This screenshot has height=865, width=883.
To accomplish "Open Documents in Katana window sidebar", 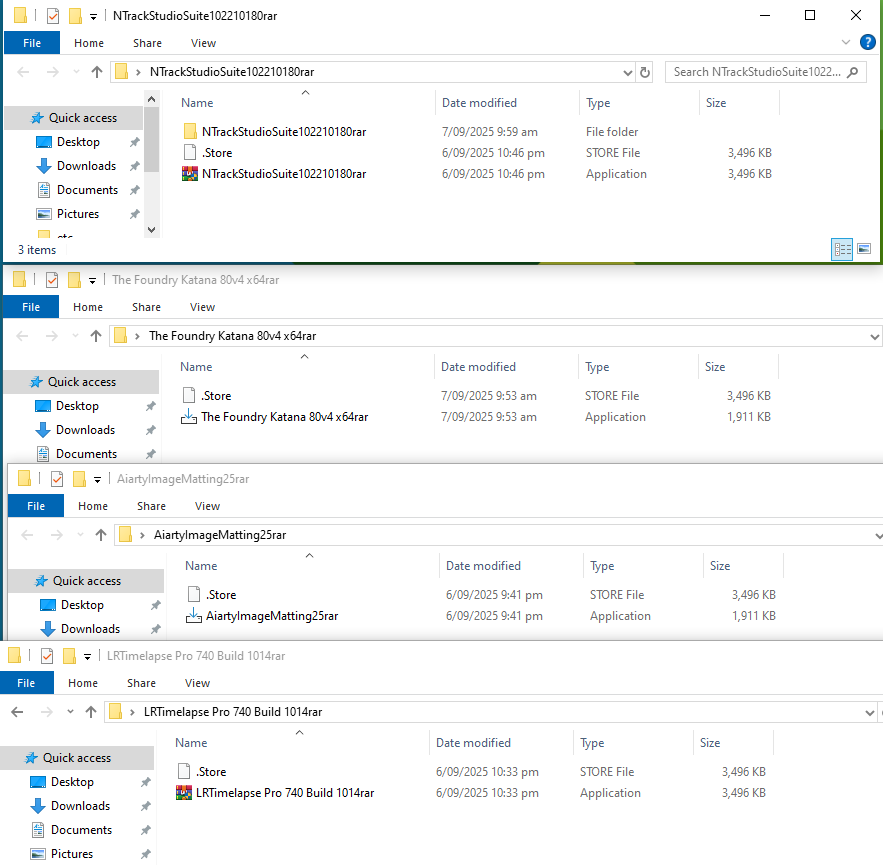I will click(x=86, y=454).
